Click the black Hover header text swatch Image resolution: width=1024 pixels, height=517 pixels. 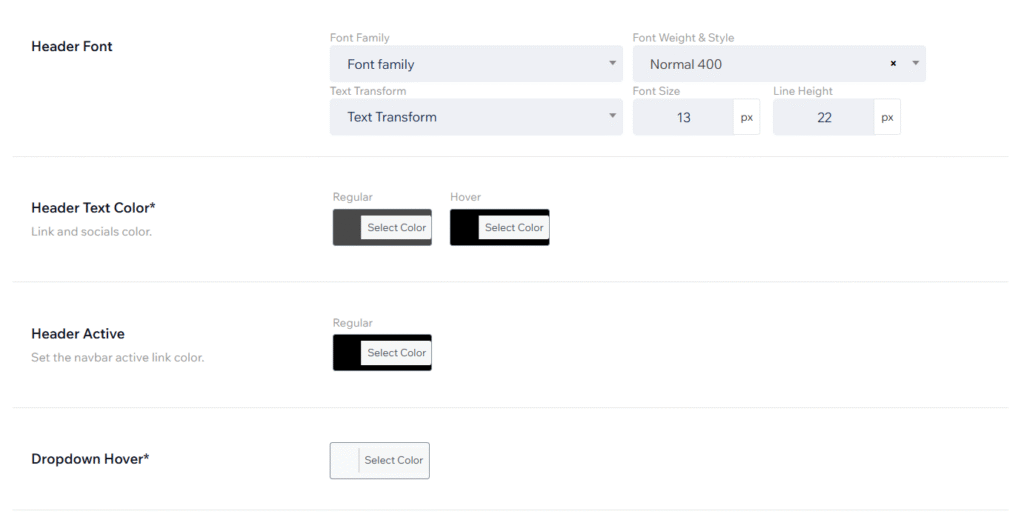[x=464, y=228]
